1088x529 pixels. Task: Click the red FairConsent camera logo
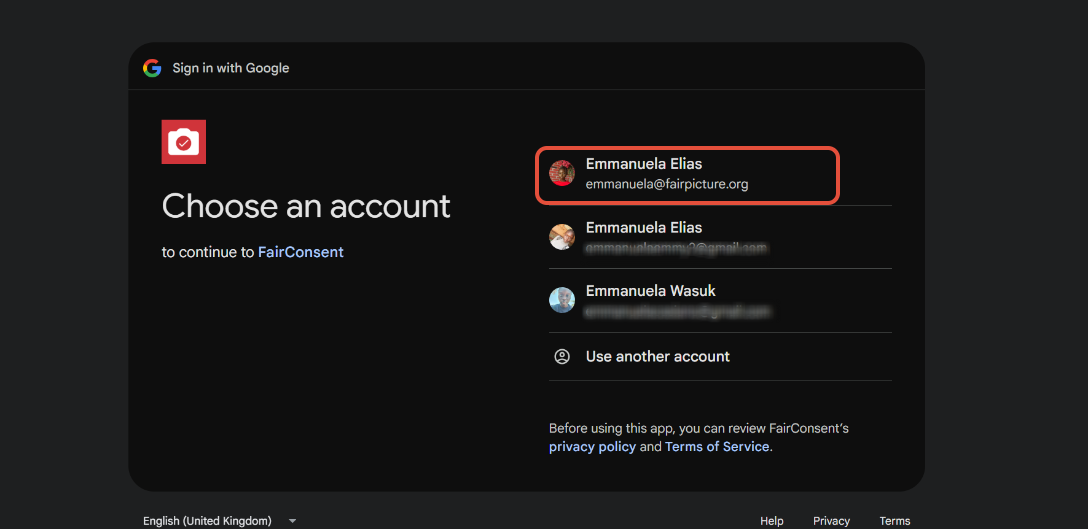(184, 142)
